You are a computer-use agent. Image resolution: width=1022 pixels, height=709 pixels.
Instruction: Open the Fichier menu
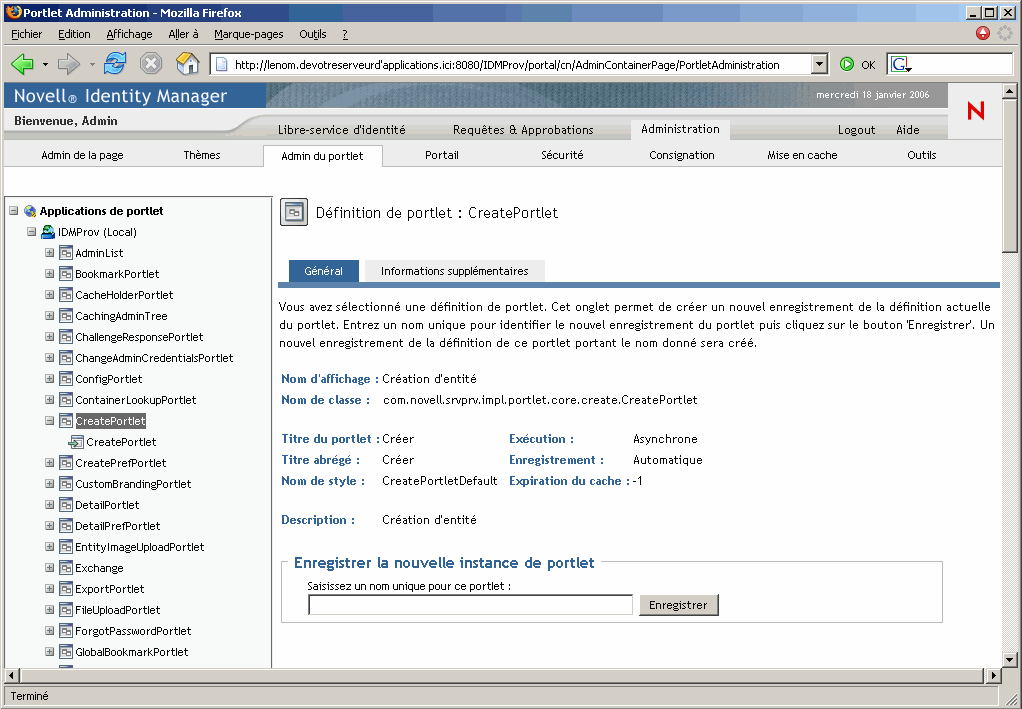pos(27,34)
